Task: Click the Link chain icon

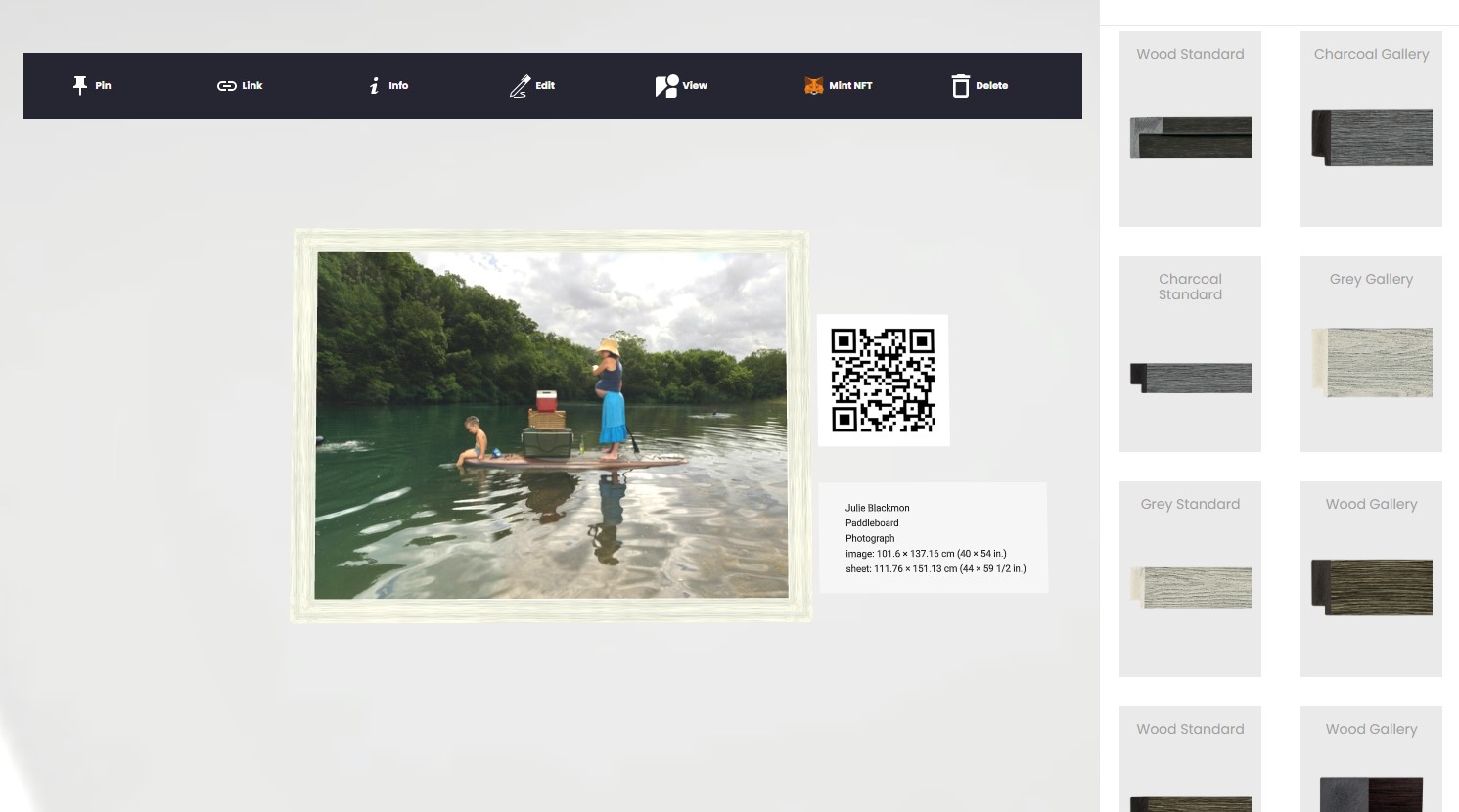Action: point(226,86)
